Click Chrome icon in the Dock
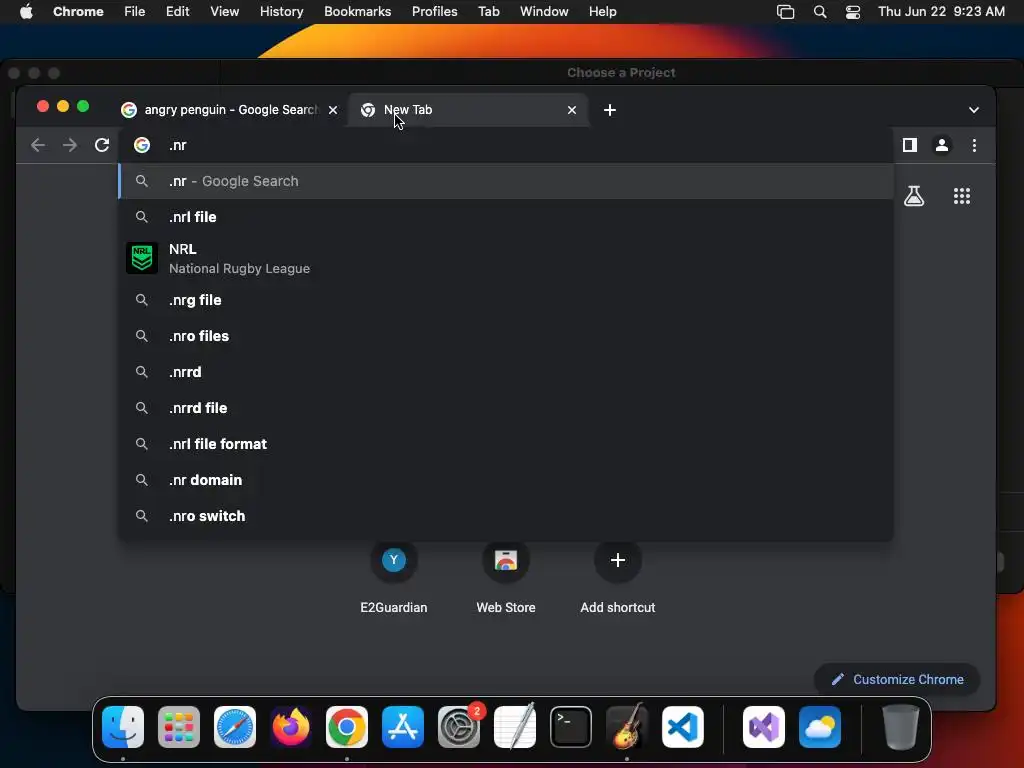The image size is (1024, 768). pos(347,727)
